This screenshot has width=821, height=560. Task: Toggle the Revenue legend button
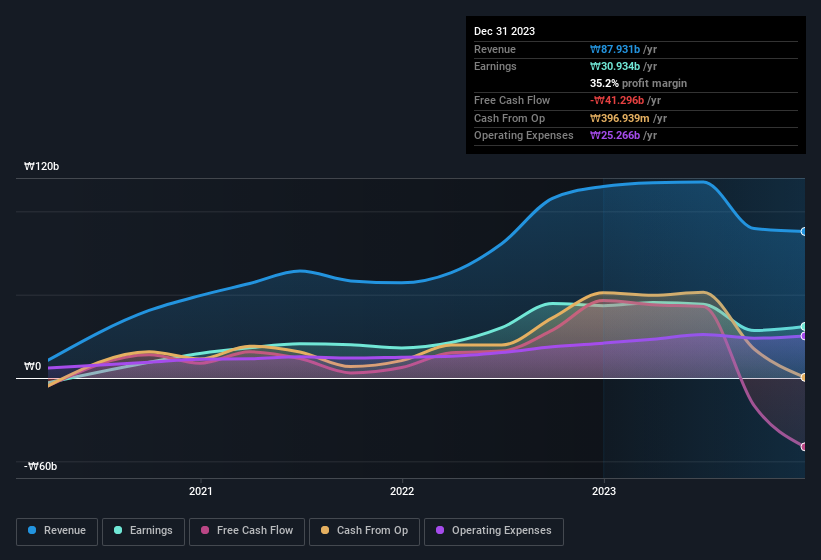click(57, 531)
